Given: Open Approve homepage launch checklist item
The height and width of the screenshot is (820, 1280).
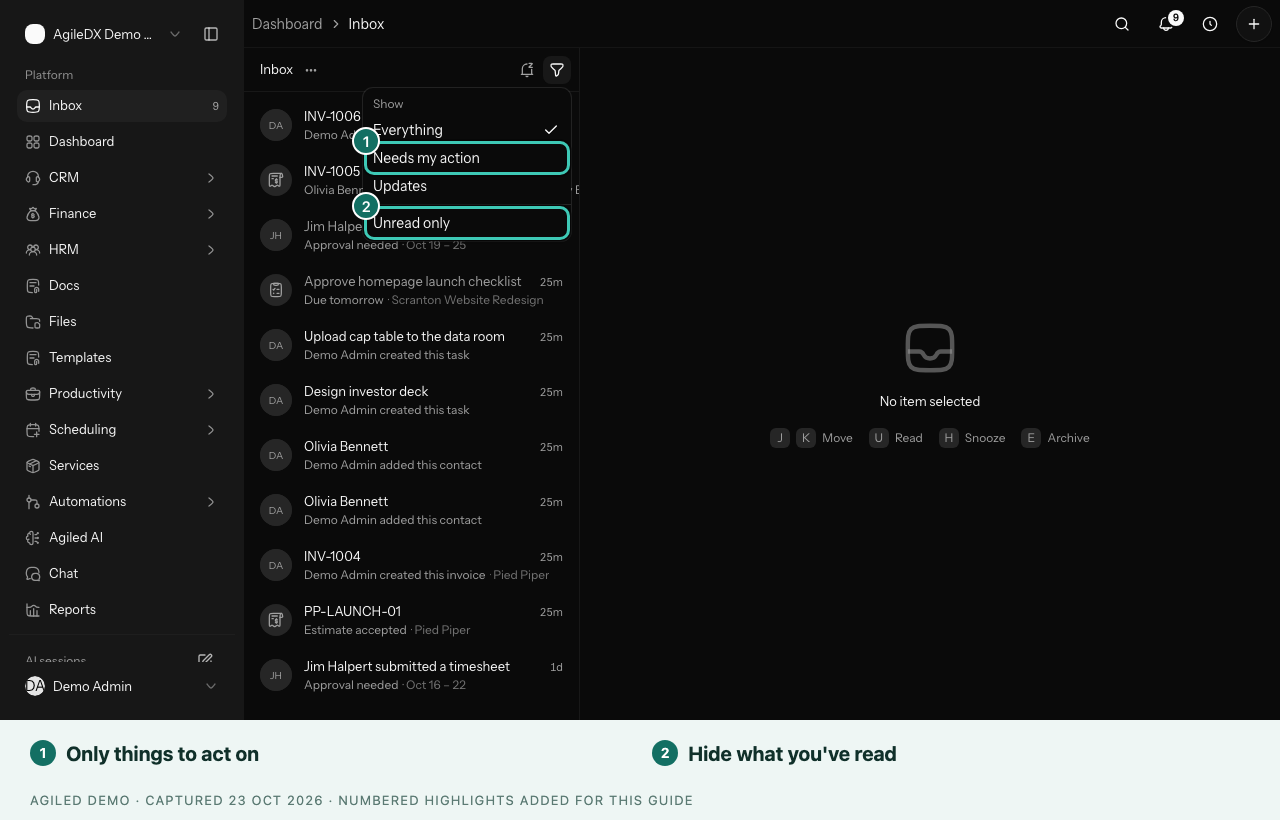Looking at the screenshot, I should 411,290.
